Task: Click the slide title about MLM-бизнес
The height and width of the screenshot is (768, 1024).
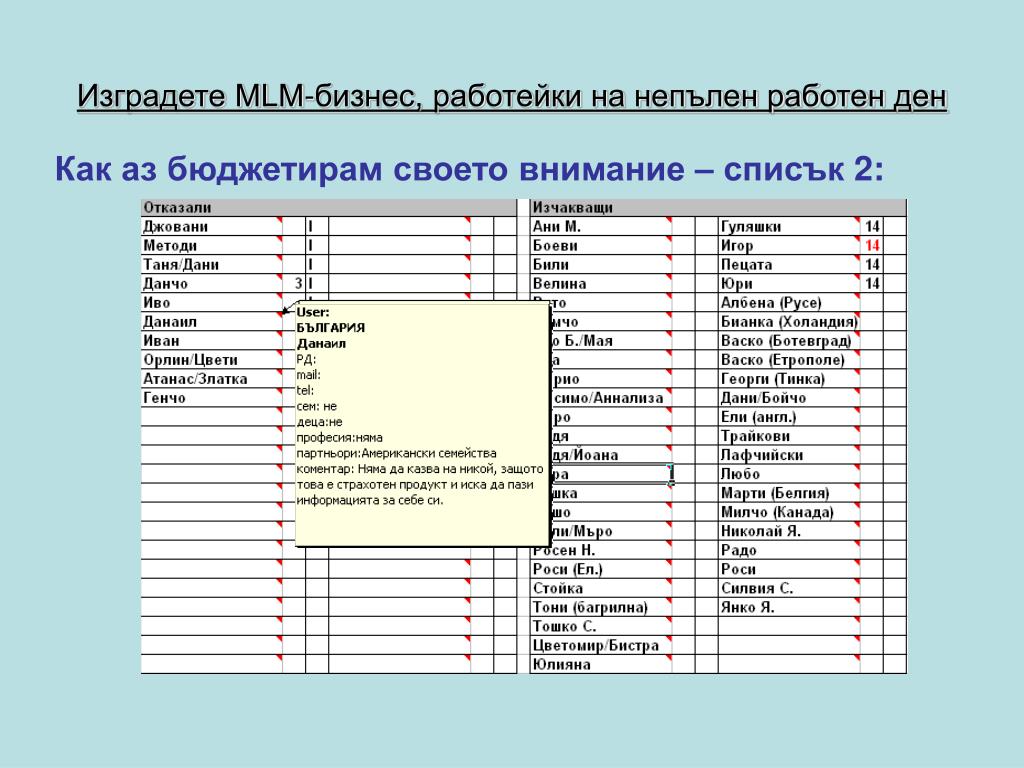Action: 512,97
